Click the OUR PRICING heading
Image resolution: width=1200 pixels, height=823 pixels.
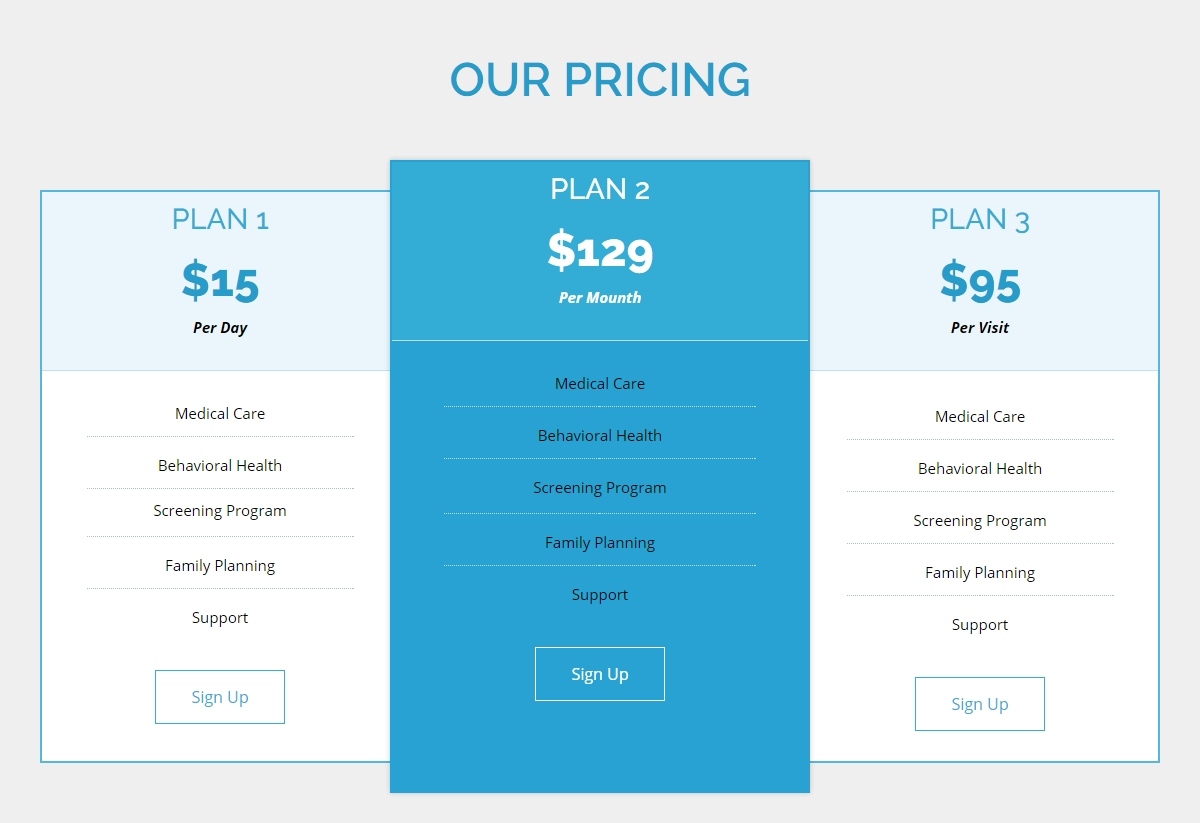point(600,80)
